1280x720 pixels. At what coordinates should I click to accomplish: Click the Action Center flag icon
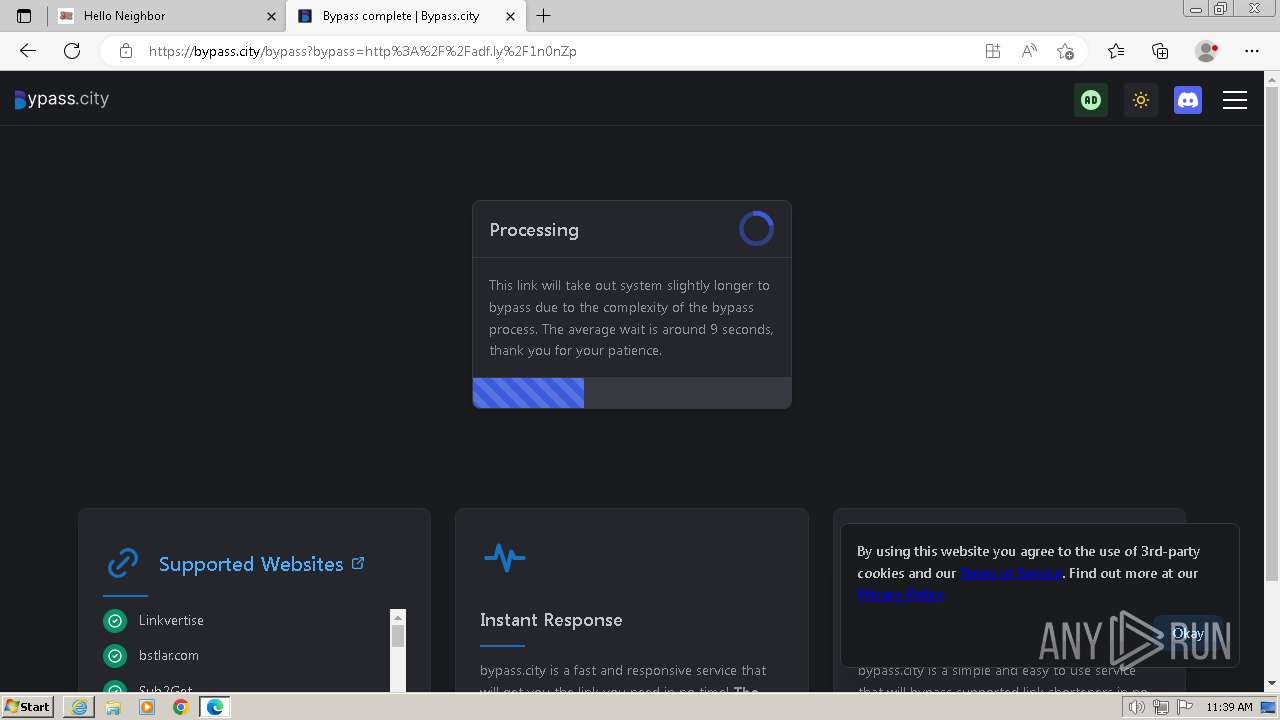click(1185, 707)
